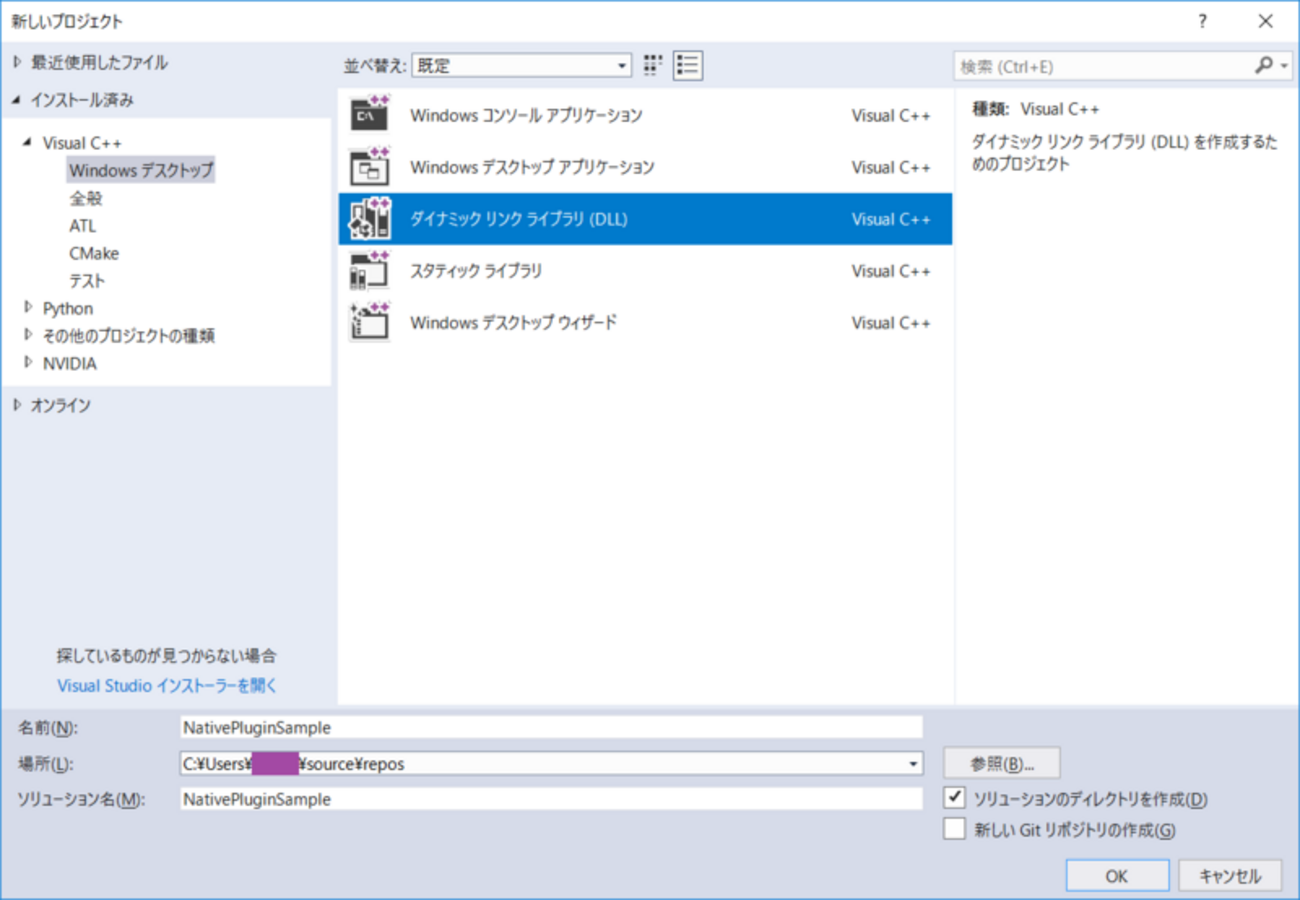The width and height of the screenshot is (1300, 900).
Task: Confirm with the OK button
Action: pyautogui.click(x=1117, y=876)
